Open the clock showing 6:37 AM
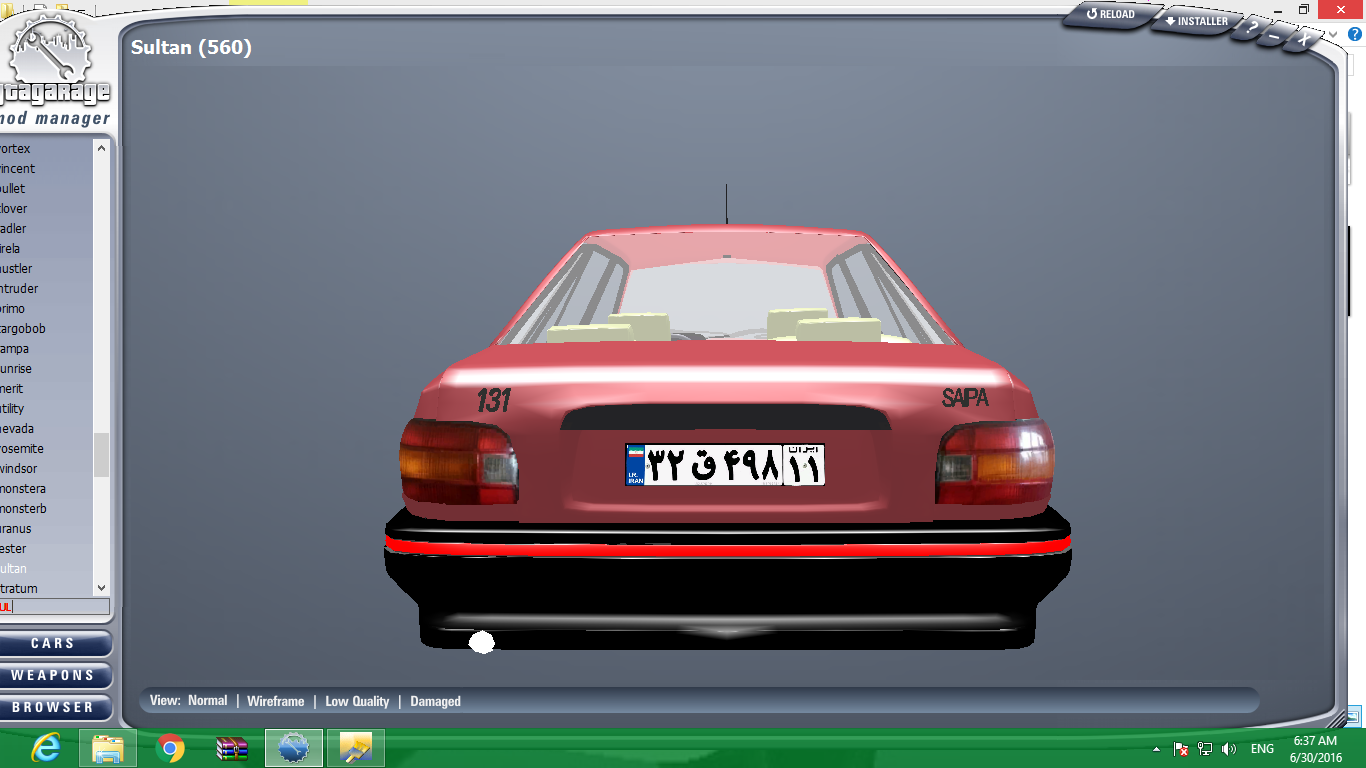1366x768 pixels. [1315, 749]
